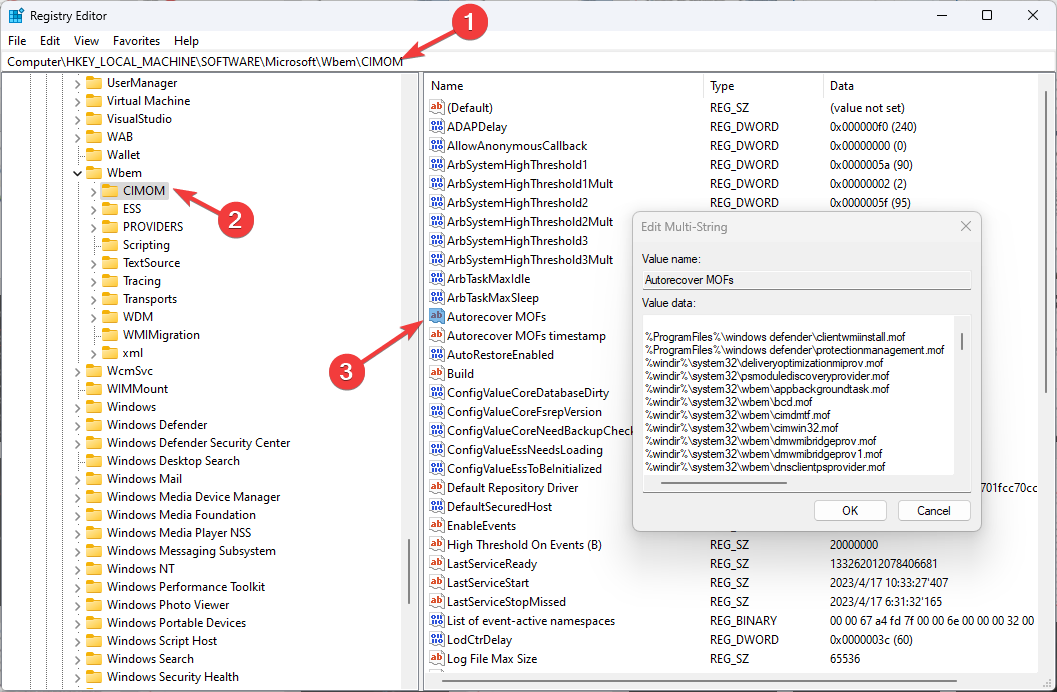Viewport: 1057px width, 692px height.
Task: Expand the Tracing key chevron
Action: pyautogui.click(x=94, y=281)
